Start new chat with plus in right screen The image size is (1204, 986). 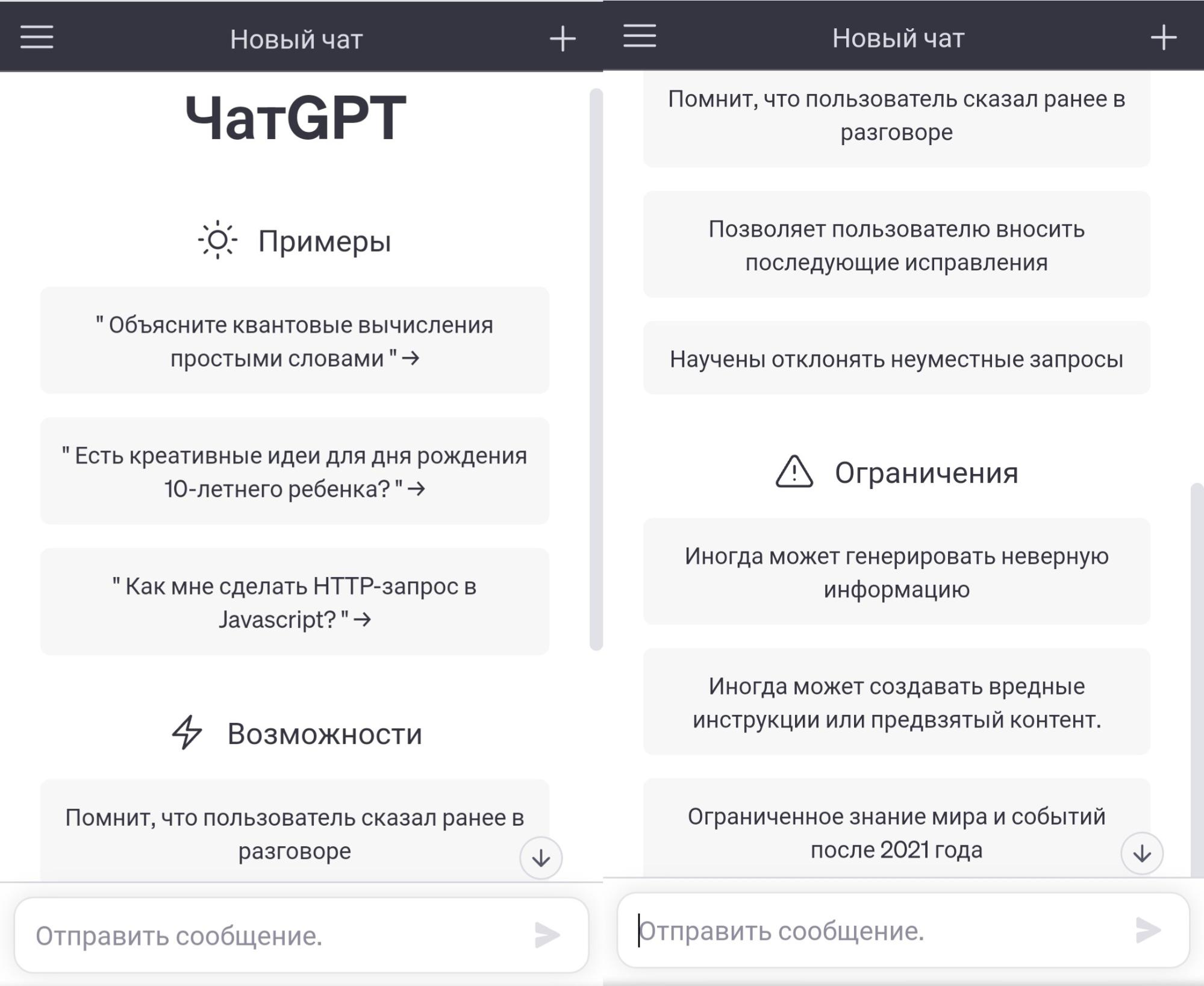(x=1164, y=37)
